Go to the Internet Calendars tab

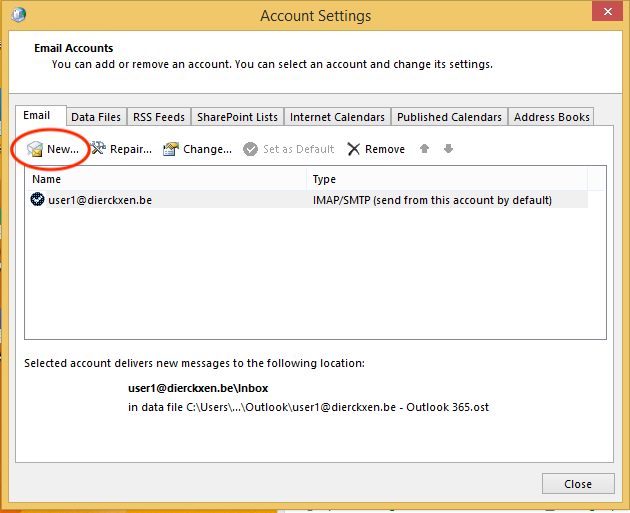[337, 117]
